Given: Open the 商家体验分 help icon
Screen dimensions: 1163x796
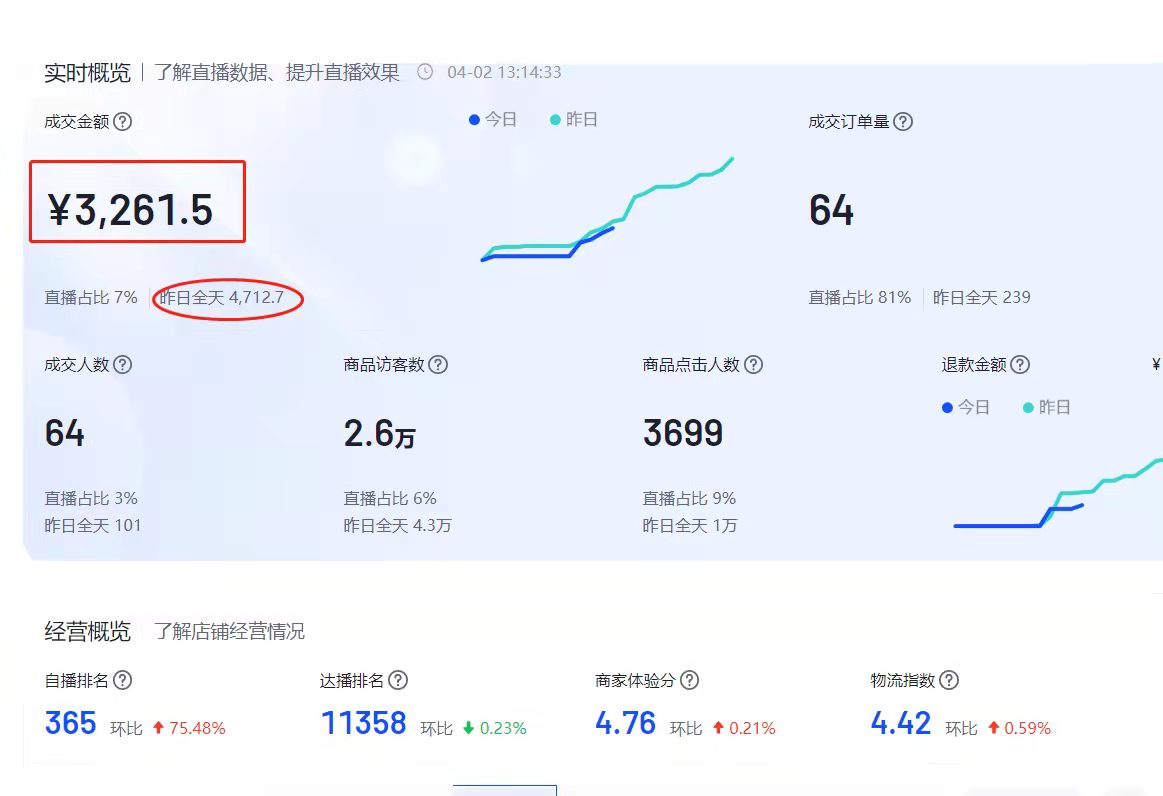Looking at the screenshot, I should coord(689,680).
